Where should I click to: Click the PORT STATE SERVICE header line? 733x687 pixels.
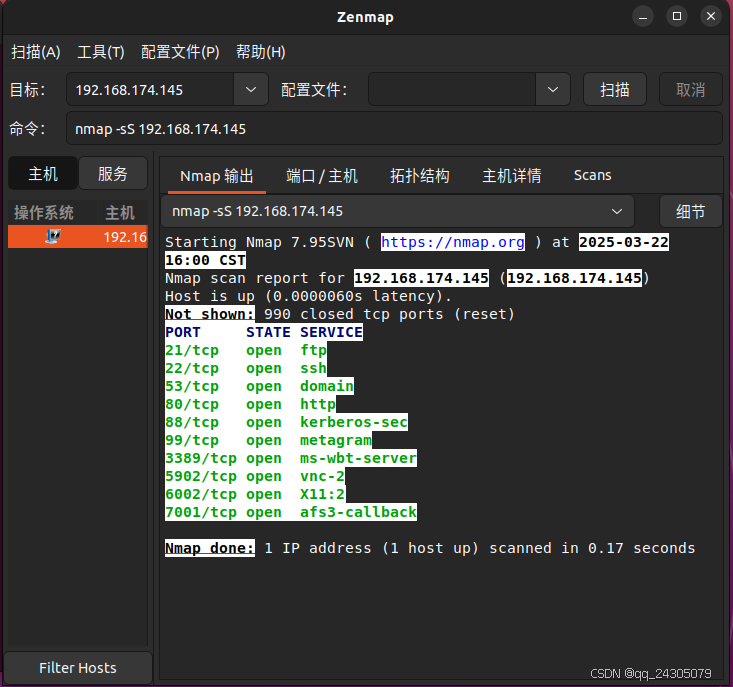point(264,332)
